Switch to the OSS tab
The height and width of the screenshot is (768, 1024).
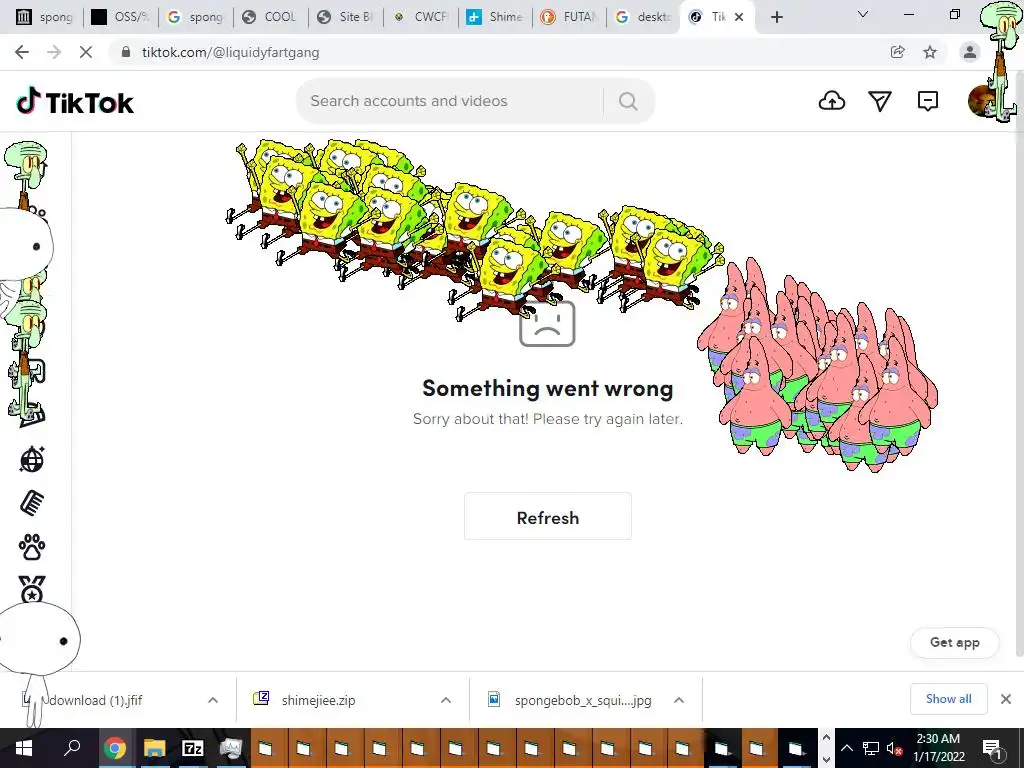(x=121, y=17)
